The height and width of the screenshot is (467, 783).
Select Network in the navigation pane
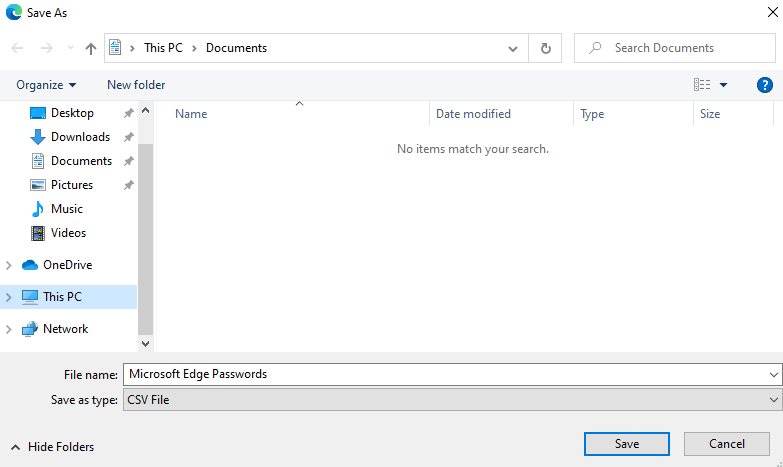click(65, 329)
